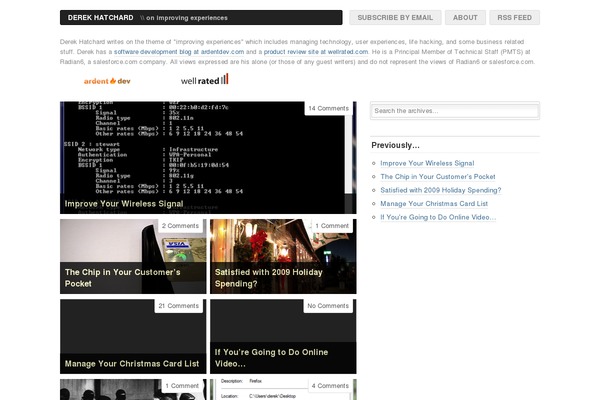
Task: Focus the Search the archives field
Action: (455, 111)
